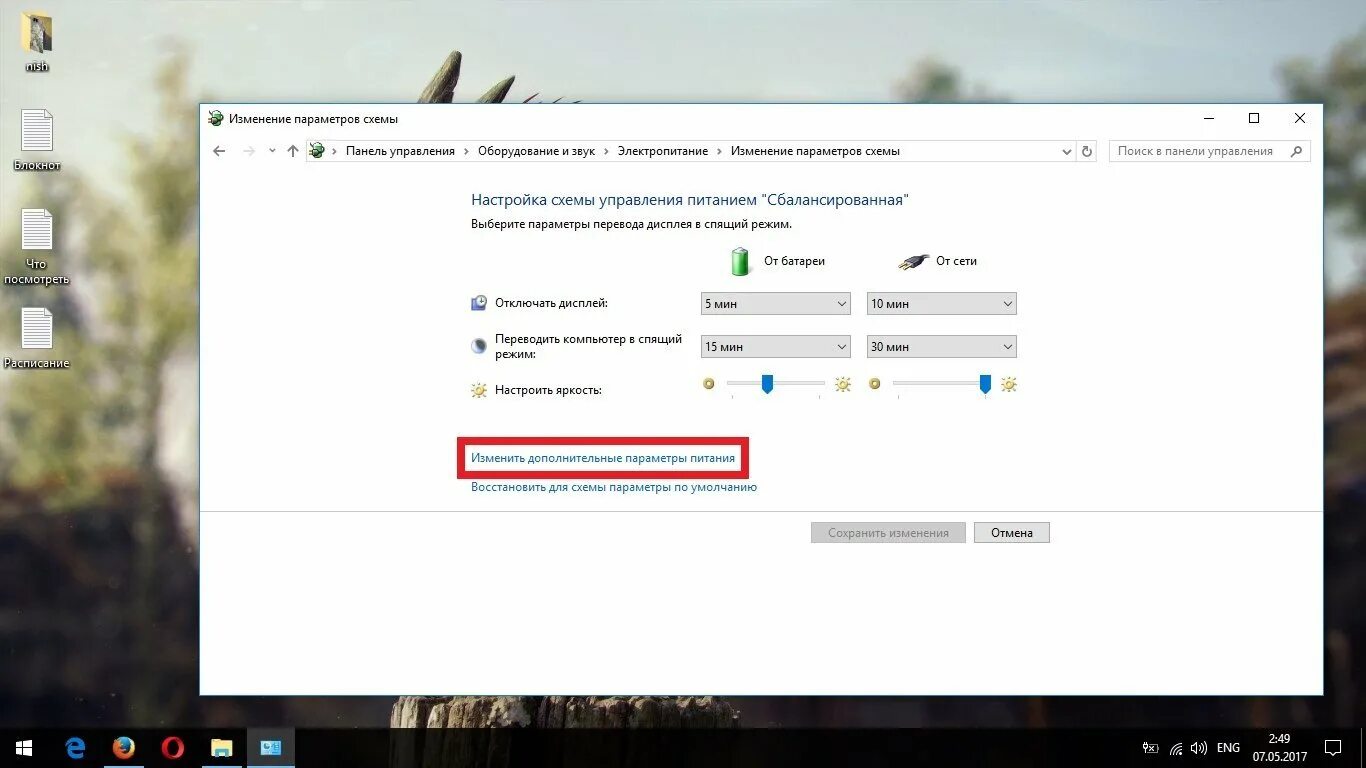This screenshot has width=1366, height=768.
Task: Click the brightness sun icon beside Настроить яркость
Action: pos(479,390)
